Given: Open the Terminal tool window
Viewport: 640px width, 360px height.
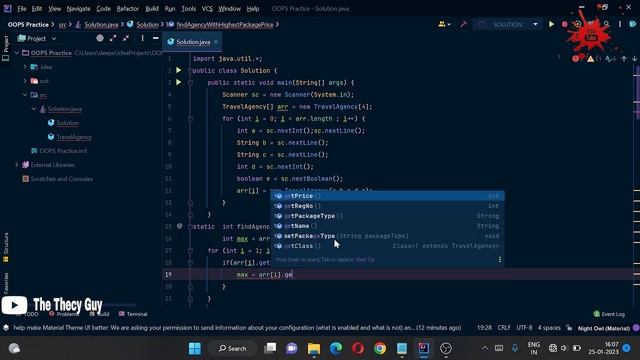Looking at the screenshot, I should click(133, 314).
